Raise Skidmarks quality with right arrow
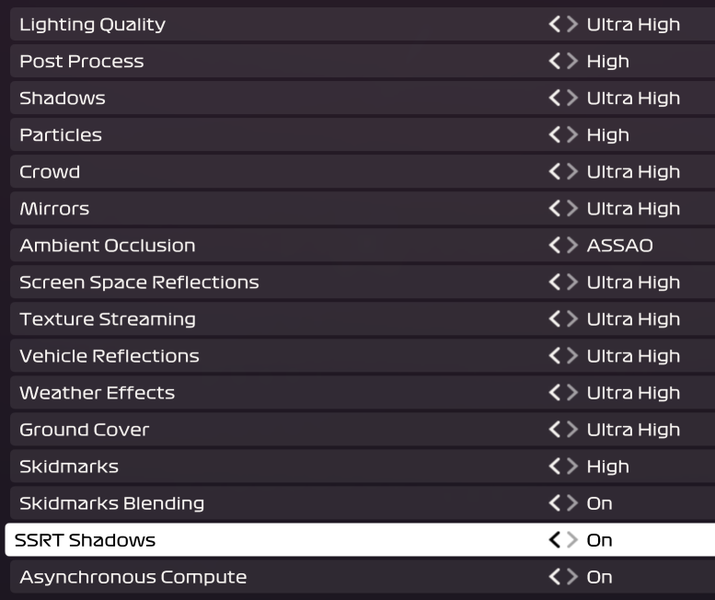The image size is (715, 600). (572, 466)
